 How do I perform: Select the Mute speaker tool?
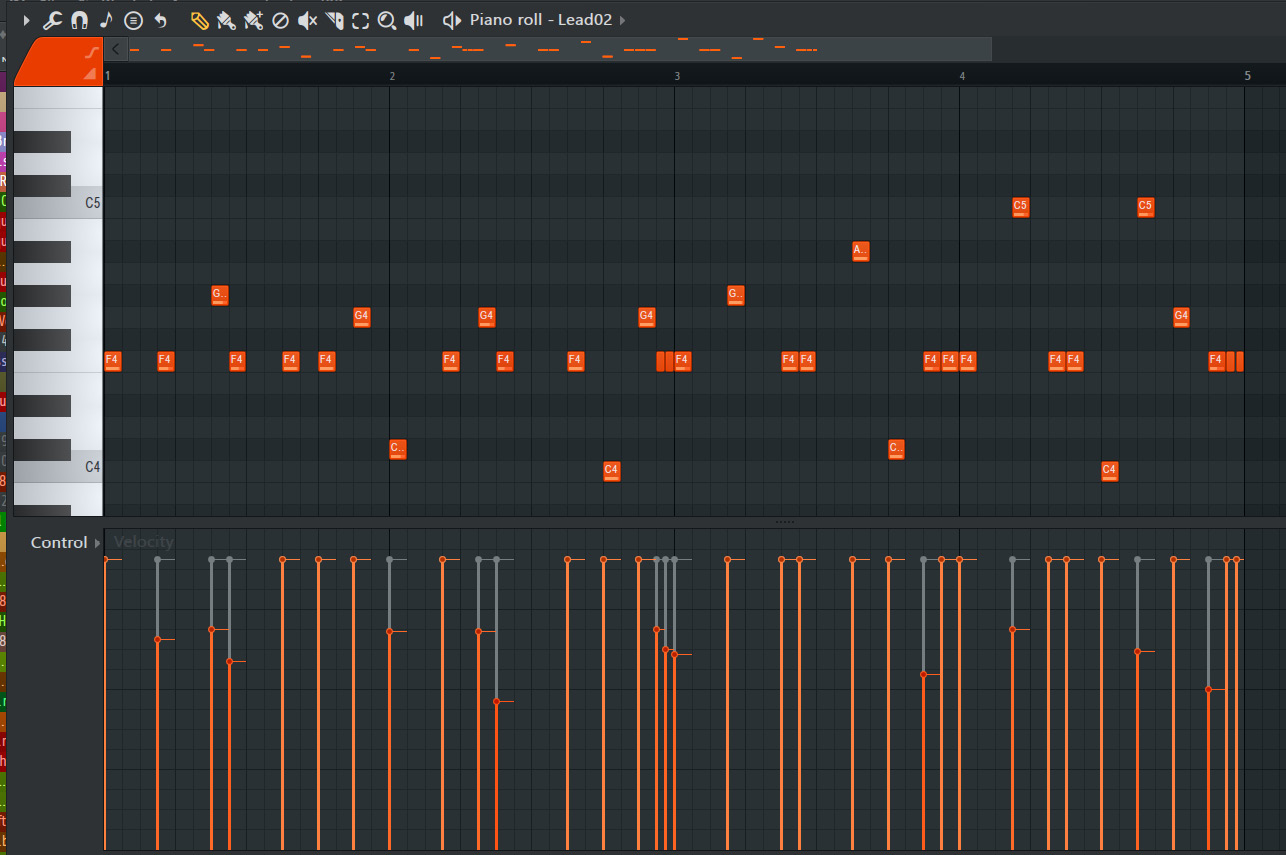(x=307, y=20)
